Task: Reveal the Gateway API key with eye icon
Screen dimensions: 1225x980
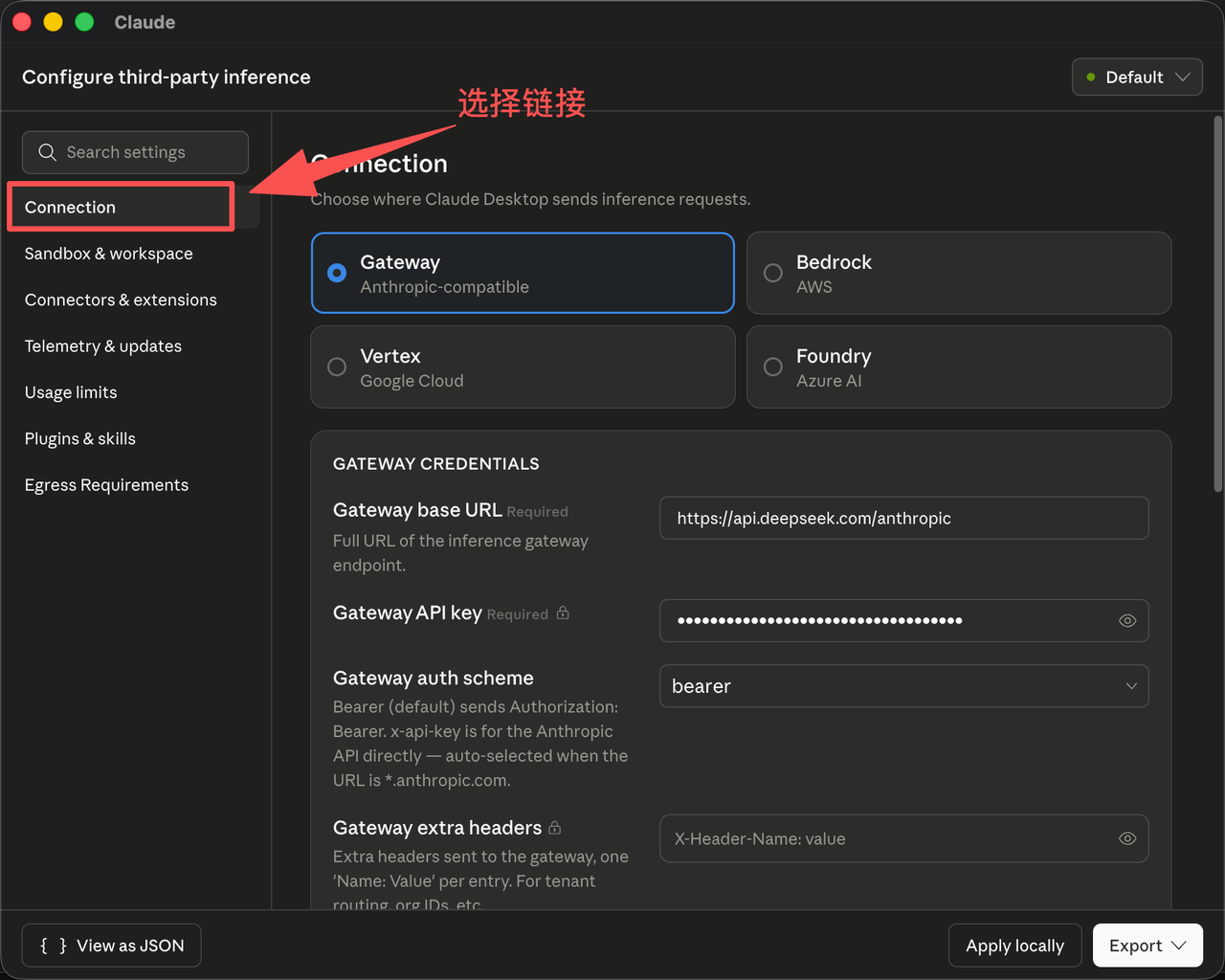Action: point(1127,620)
